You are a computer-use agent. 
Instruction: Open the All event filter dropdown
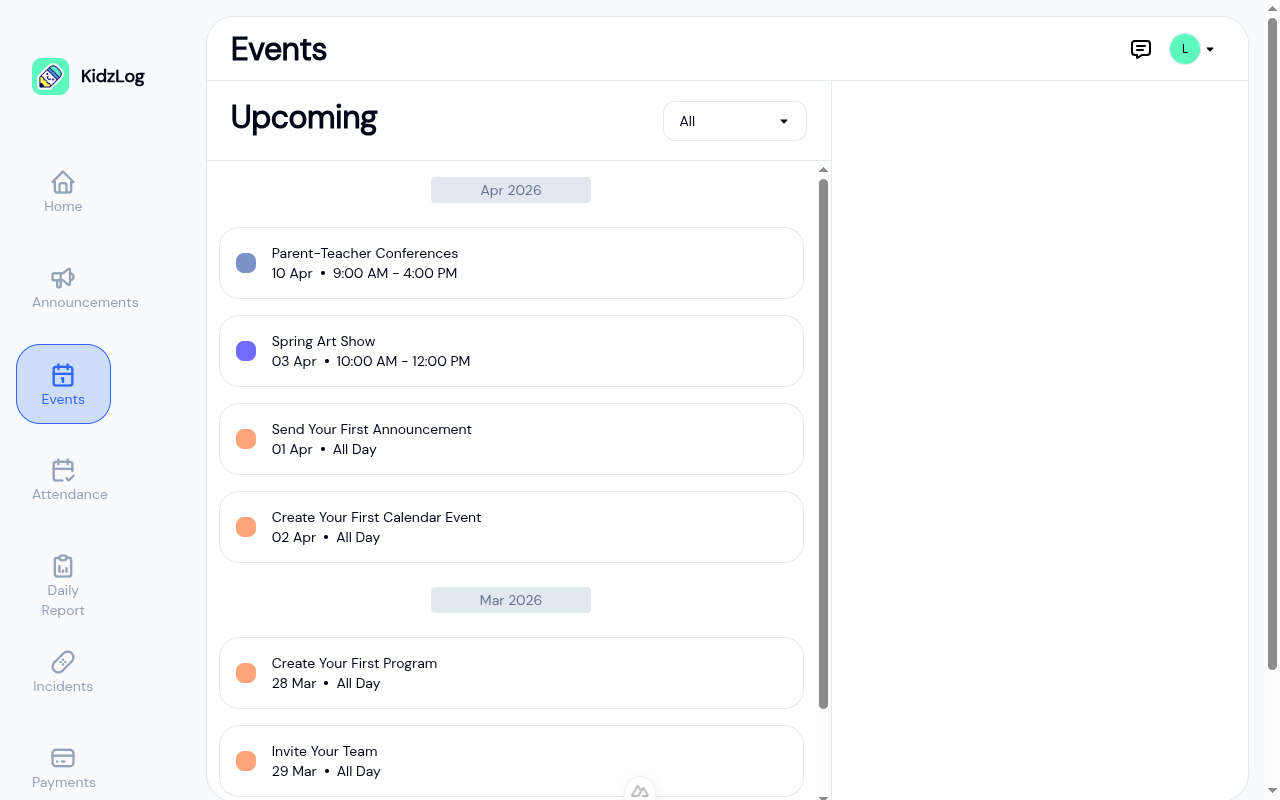click(735, 121)
